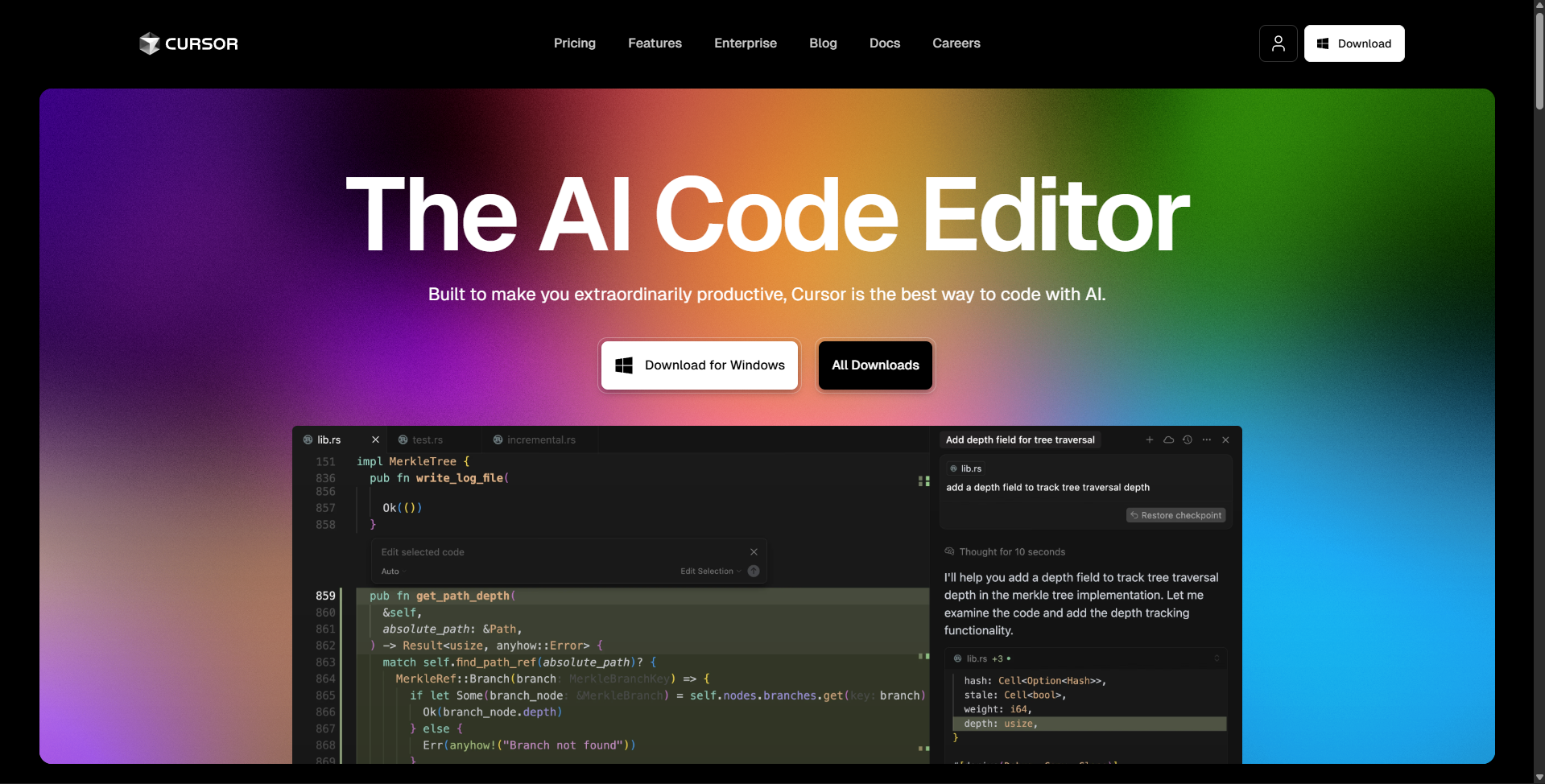Viewport: 1545px width, 784px height.
Task: Close the Edit selected code popup
Action: pyautogui.click(x=754, y=552)
